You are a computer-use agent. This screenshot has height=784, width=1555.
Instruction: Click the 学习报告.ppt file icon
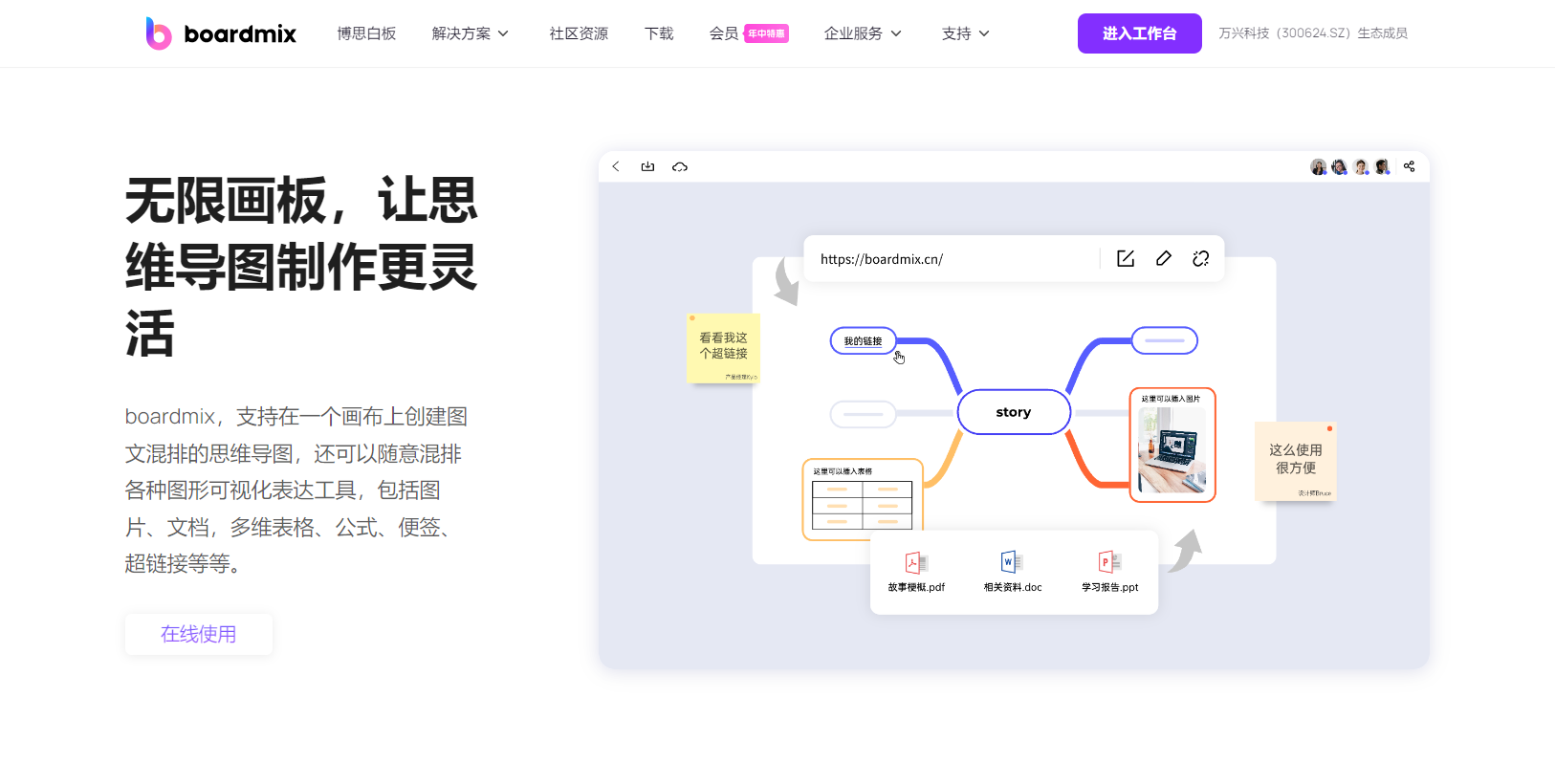point(1109,562)
